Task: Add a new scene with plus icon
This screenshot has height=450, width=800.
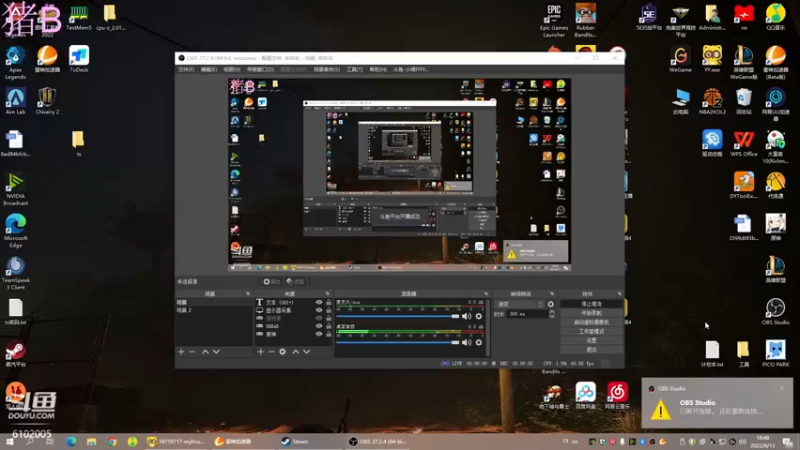Action: [x=181, y=352]
